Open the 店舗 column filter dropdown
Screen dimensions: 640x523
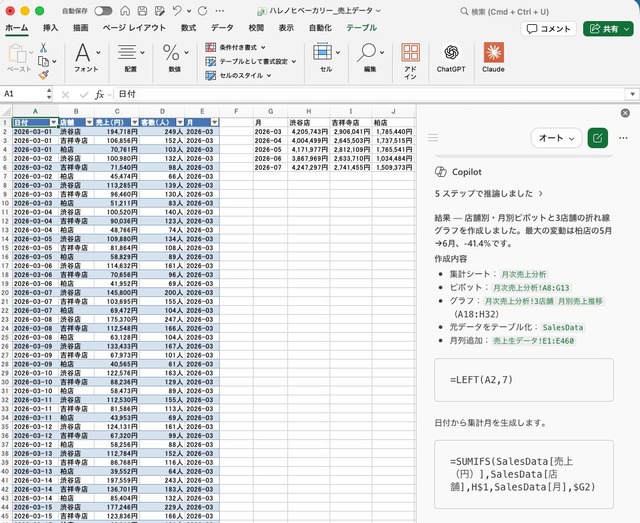coord(89,122)
